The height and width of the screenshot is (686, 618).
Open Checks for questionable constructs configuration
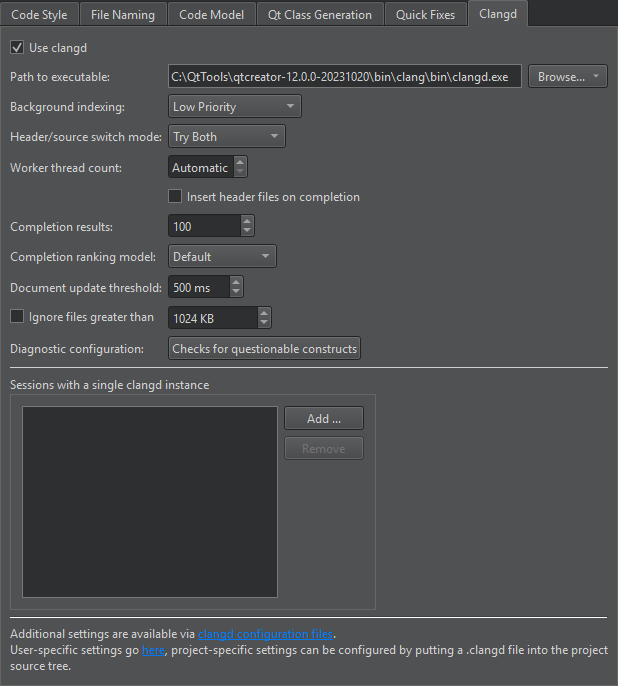coord(264,349)
